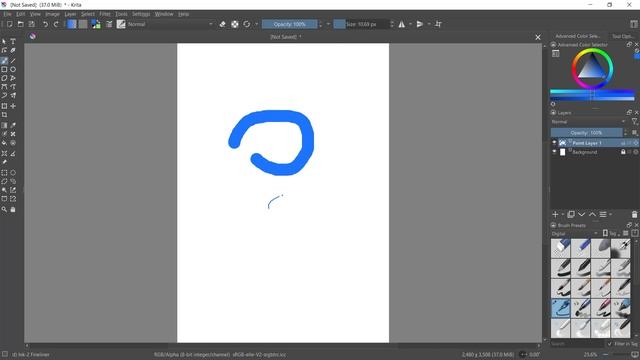Select the Gradient tool
This screenshot has width=640, height=360.
coord(4,125)
